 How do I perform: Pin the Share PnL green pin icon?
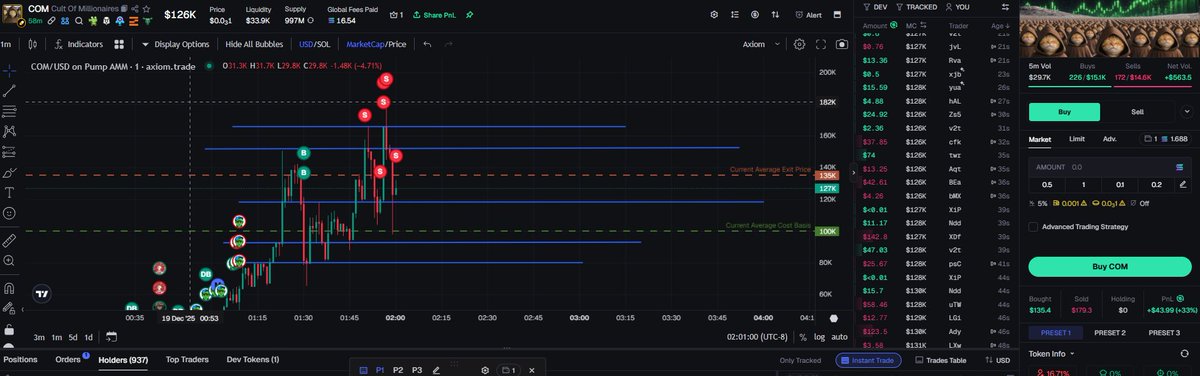click(470, 15)
